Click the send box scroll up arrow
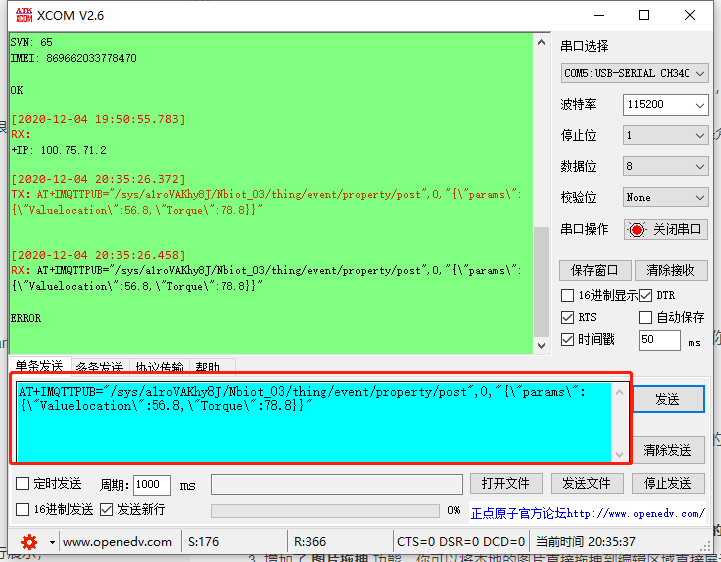 click(619, 392)
